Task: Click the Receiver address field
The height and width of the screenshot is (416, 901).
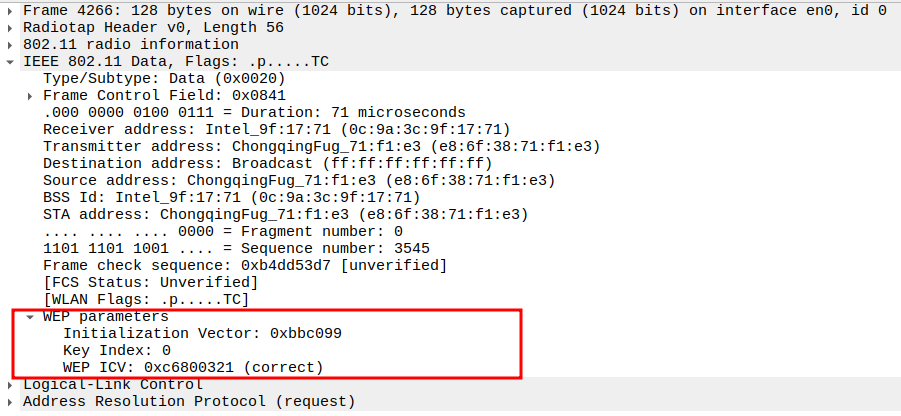Action: pyautogui.click(x=277, y=130)
